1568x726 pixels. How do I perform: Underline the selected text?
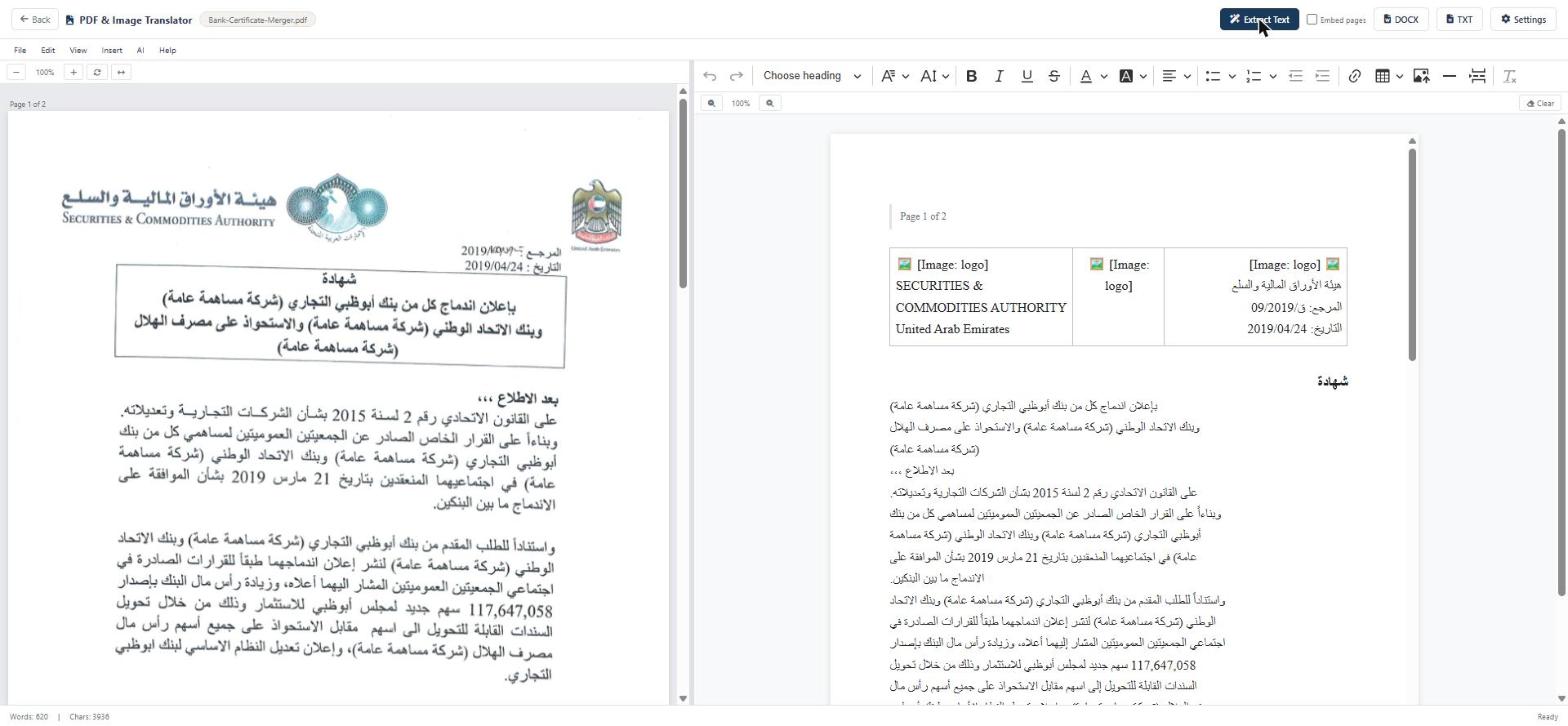(x=1026, y=76)
